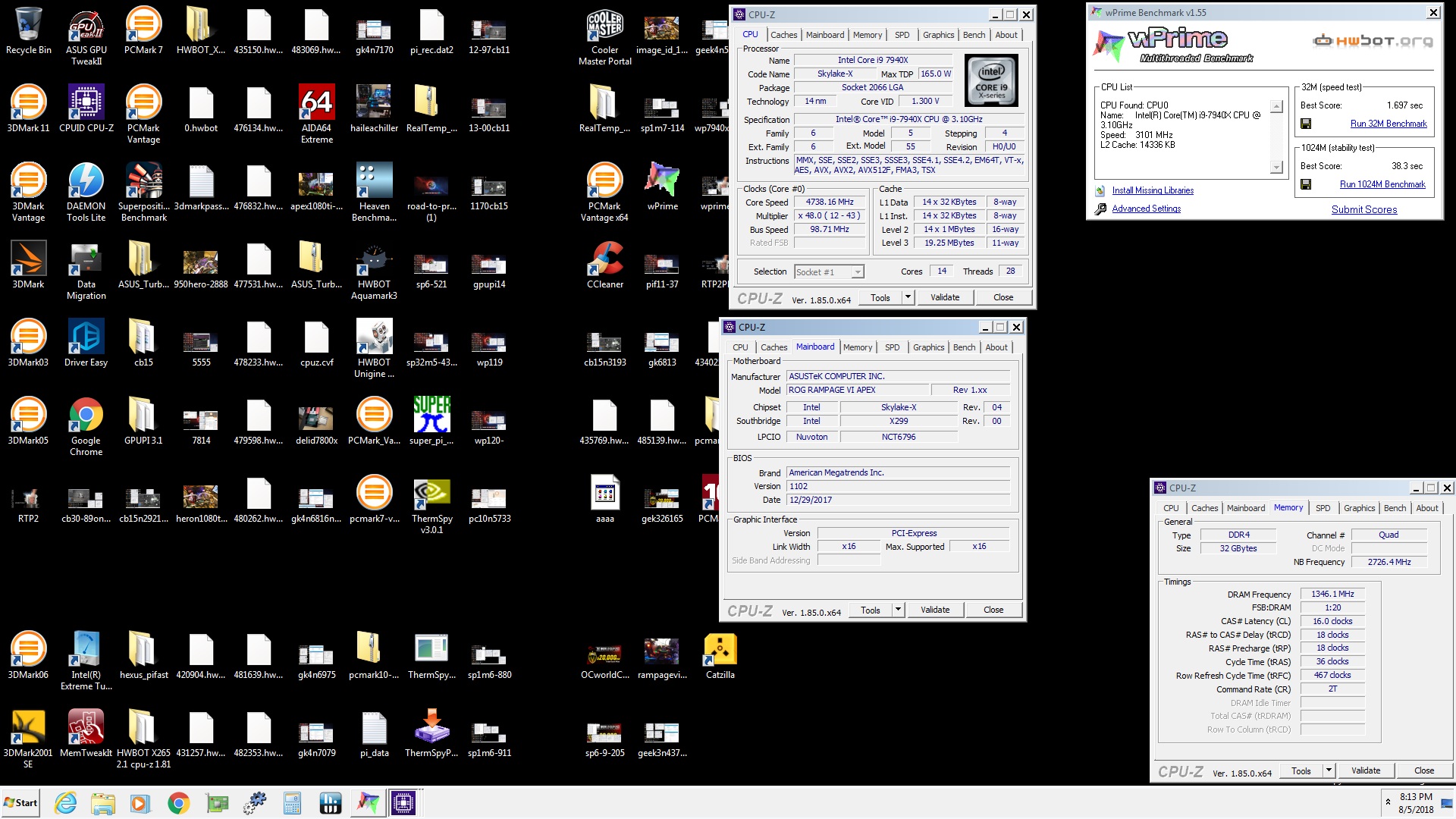Click Install Missing Libraries link
The image size is (1456, 819).
point(1153,190)
